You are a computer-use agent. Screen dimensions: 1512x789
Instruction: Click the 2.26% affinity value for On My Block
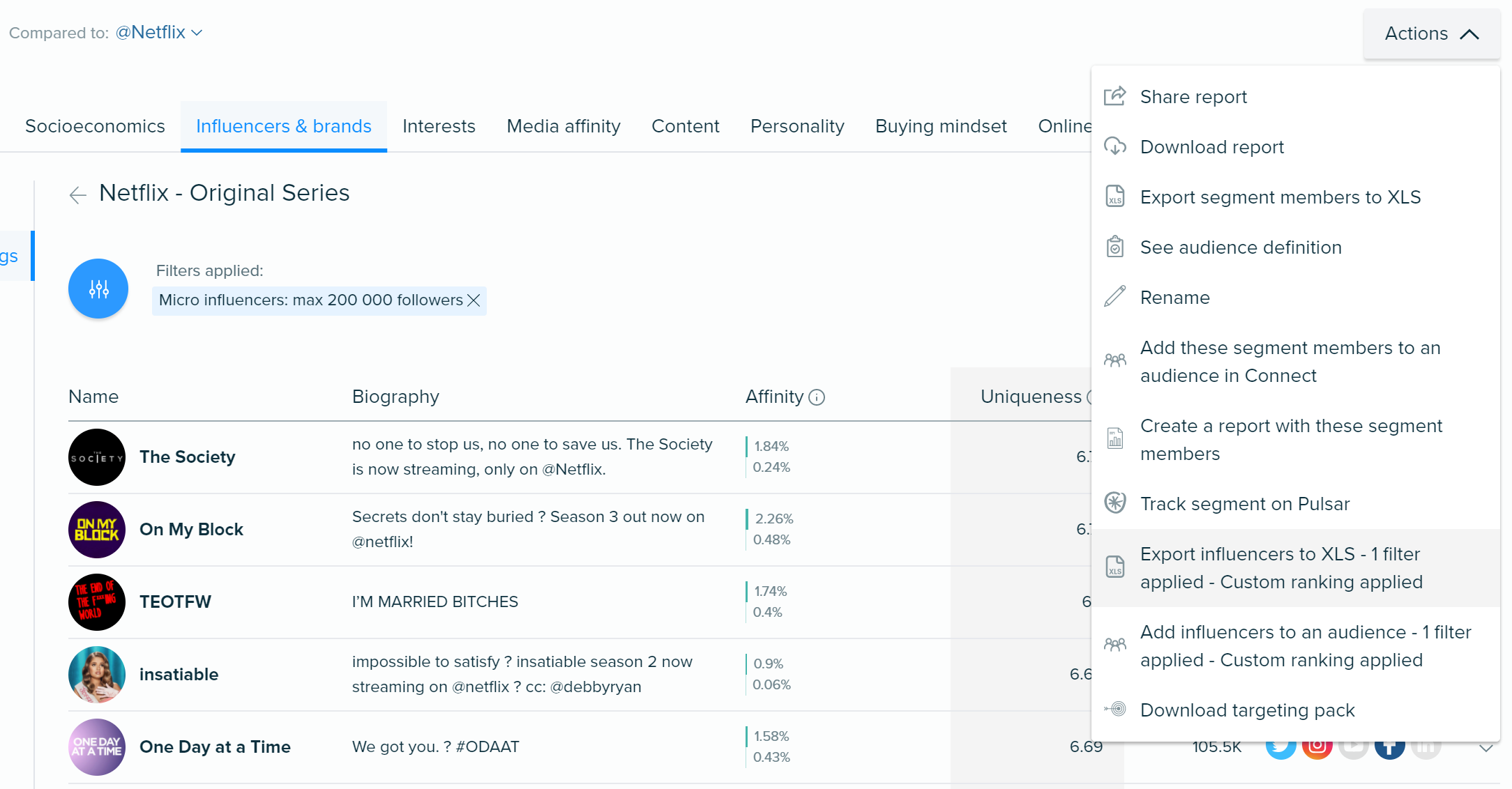[774, 519]
